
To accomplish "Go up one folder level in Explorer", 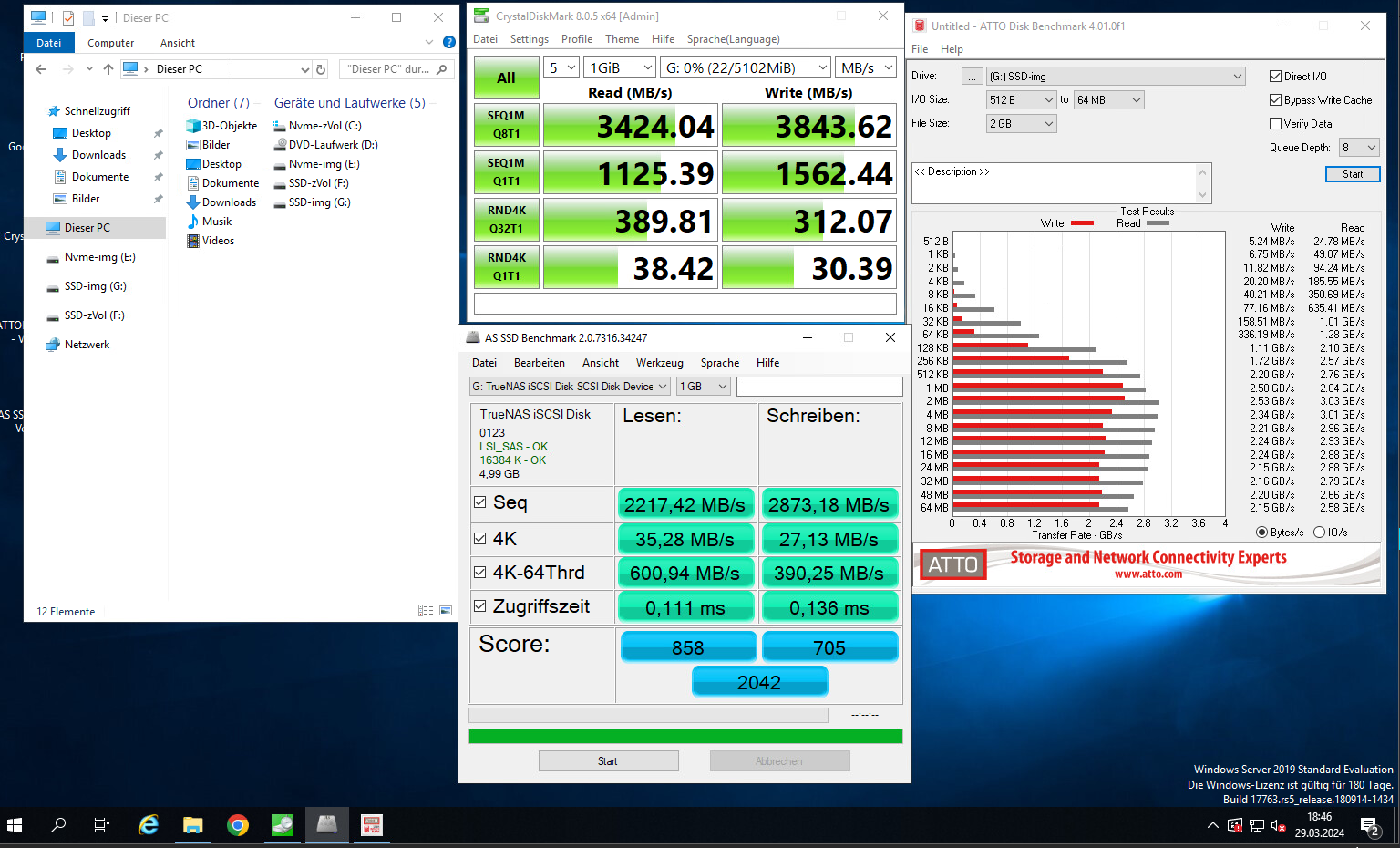I will tap(108, 69).
